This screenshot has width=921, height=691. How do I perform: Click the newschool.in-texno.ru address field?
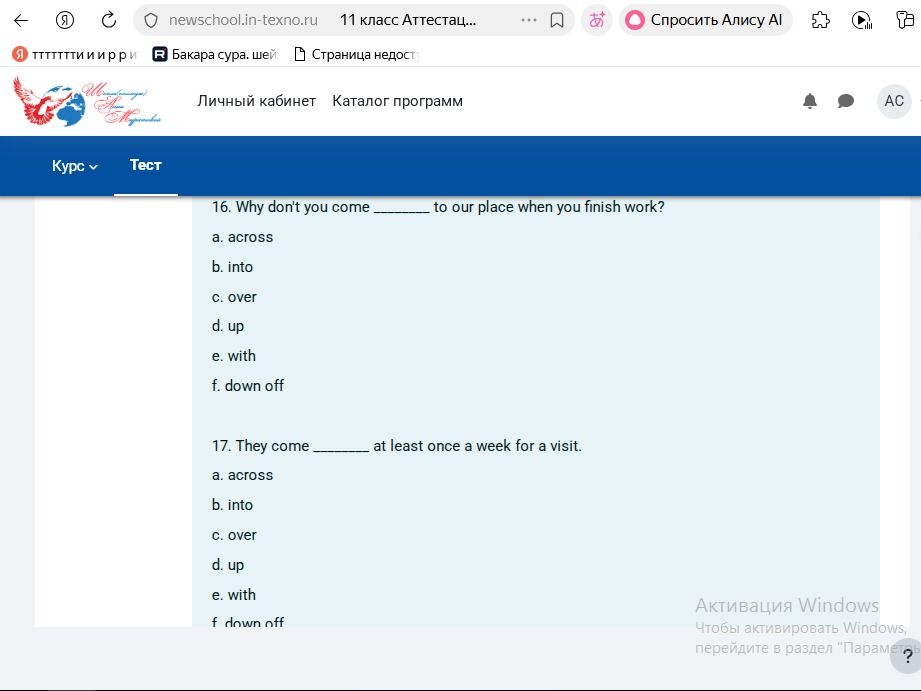(x=243, y=21)
